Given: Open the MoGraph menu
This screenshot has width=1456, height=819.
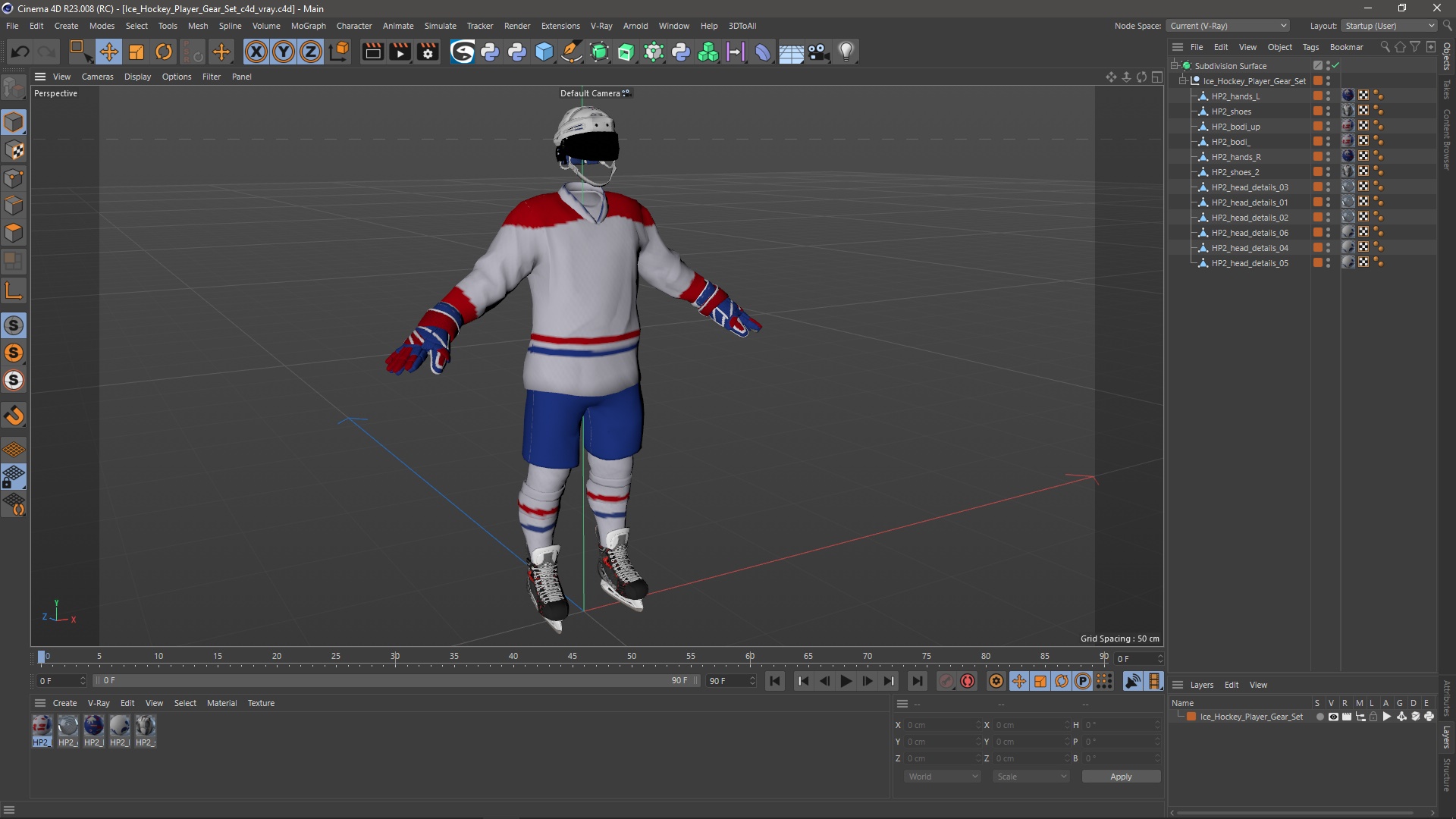Looking at the screenshot, I should pos(308,26).
